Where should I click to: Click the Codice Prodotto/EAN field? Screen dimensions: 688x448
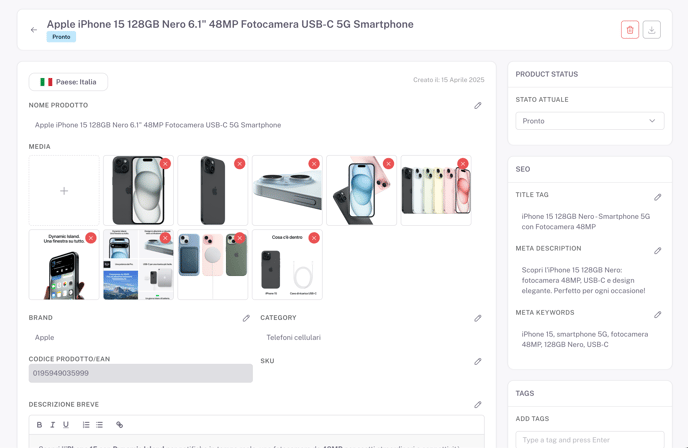coord(141,373)
